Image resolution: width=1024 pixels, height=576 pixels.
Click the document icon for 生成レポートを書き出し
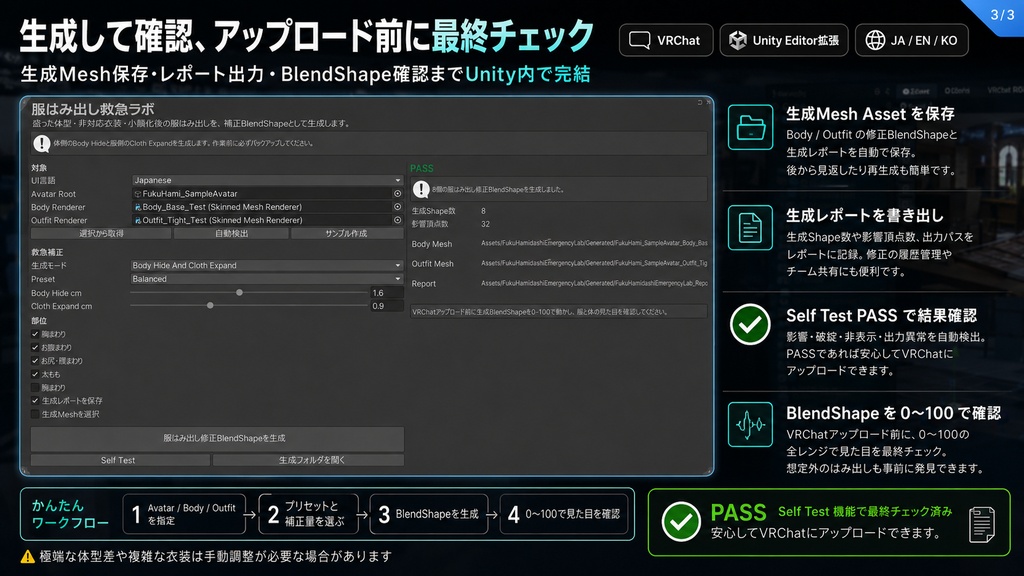pos(750,228)
